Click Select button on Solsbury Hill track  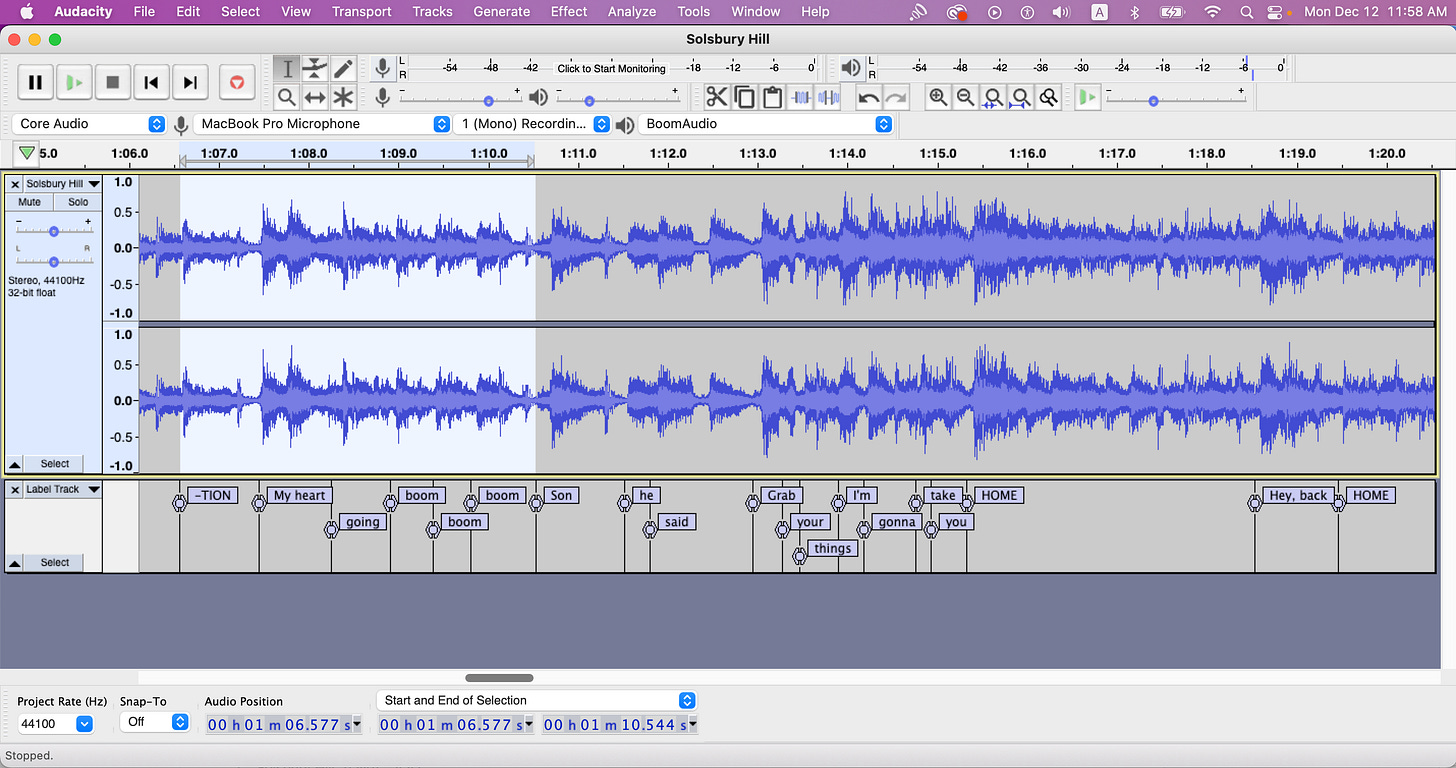click(55, 464)
